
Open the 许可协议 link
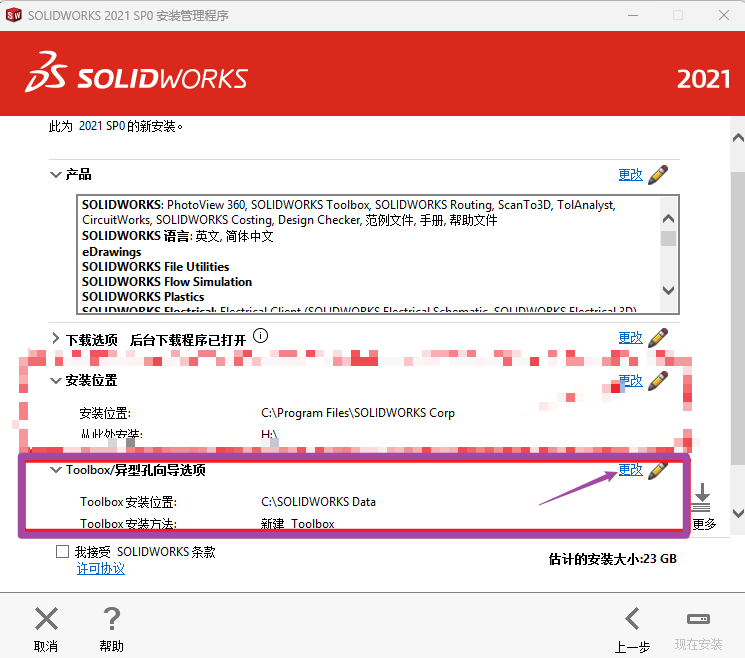tap(101, 569)
